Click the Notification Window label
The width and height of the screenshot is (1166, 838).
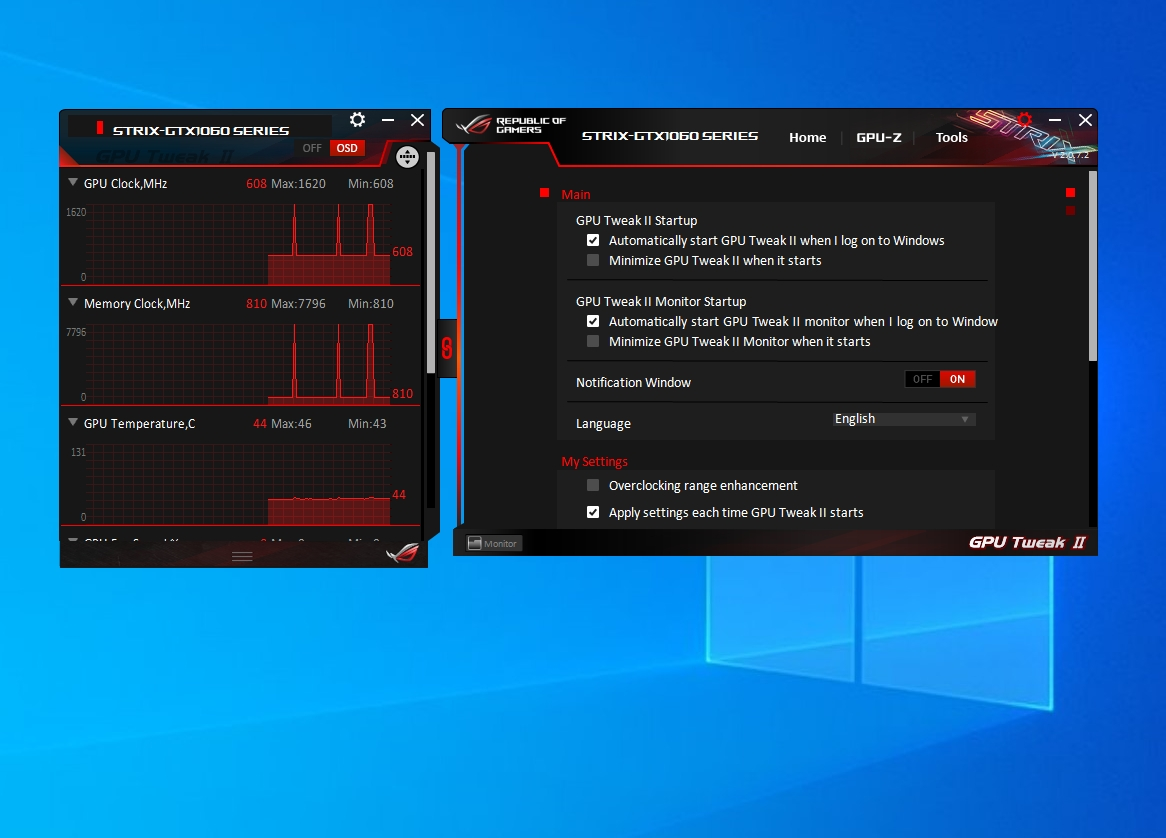(x=634, y=382)
